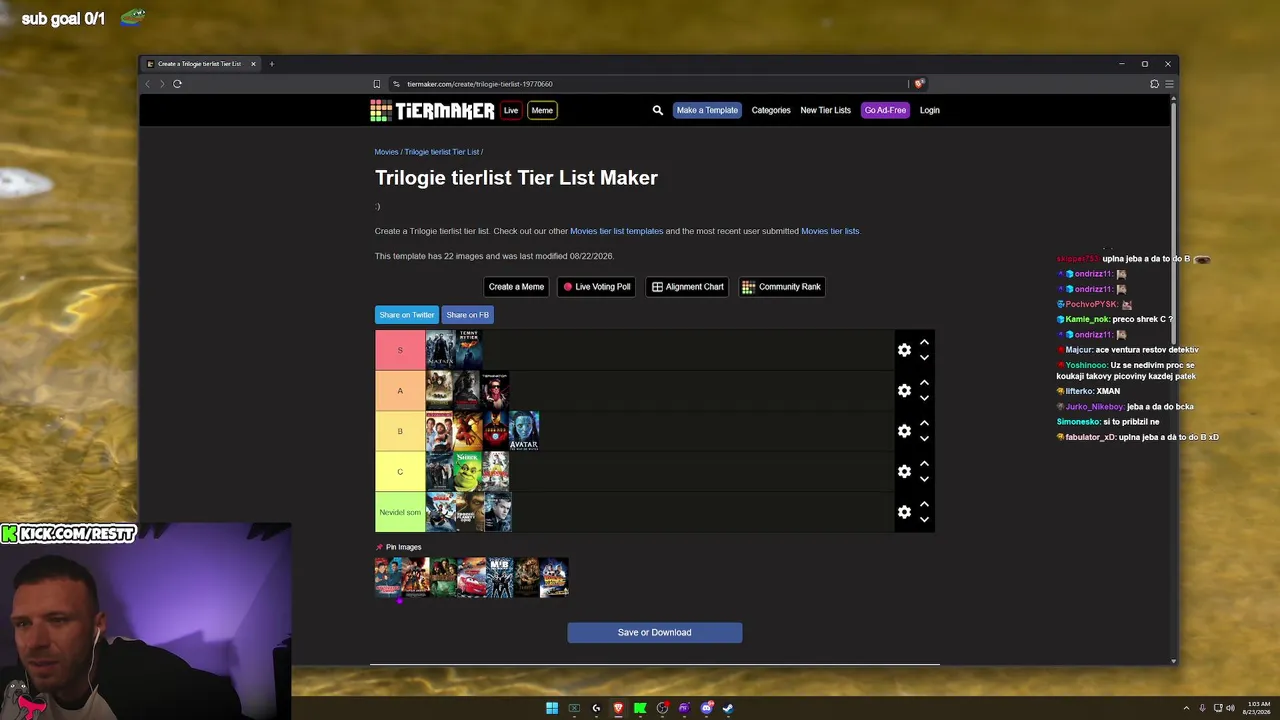1280x720 pixels.
Task: Click the green Nevidel som tier label
Action: (x=400, y=512)
